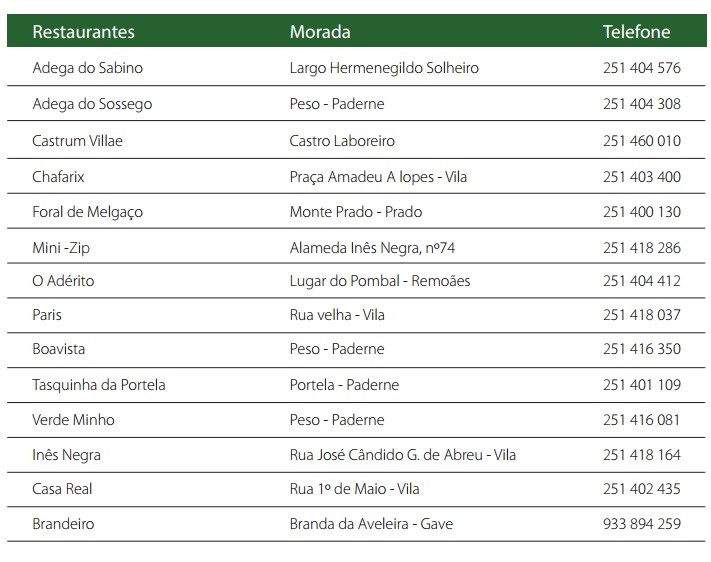Screen dimensions: 711x562
Task: Click phone number 251 404 576
Action: [x=642, y=68]
